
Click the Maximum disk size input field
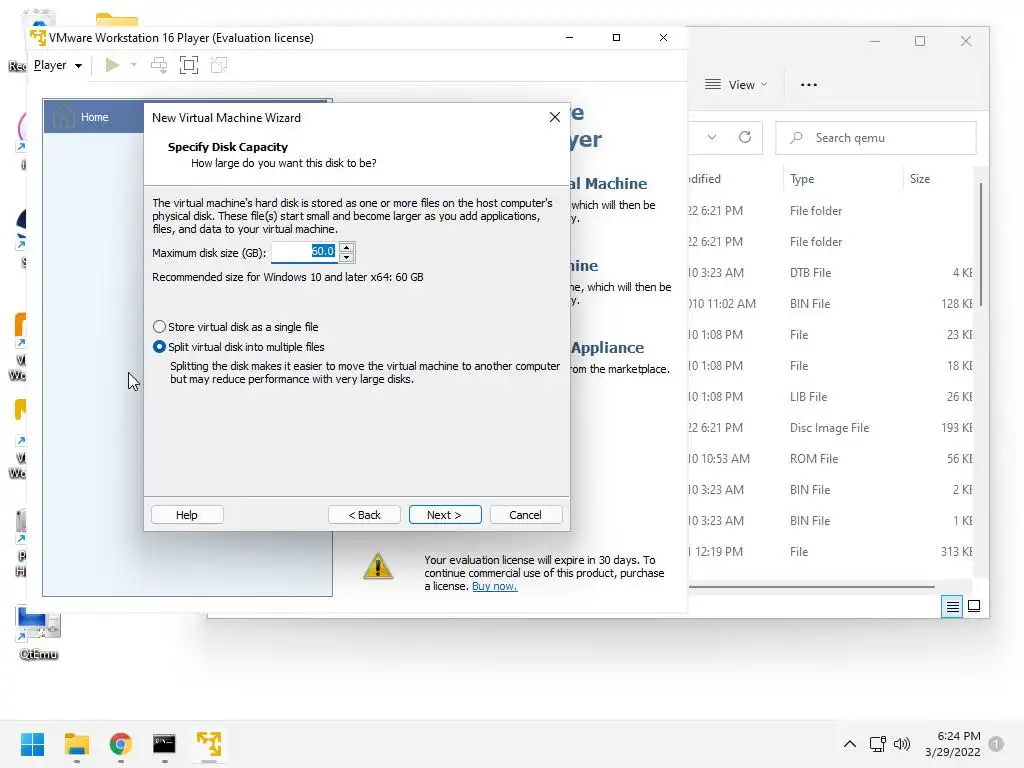304,251
